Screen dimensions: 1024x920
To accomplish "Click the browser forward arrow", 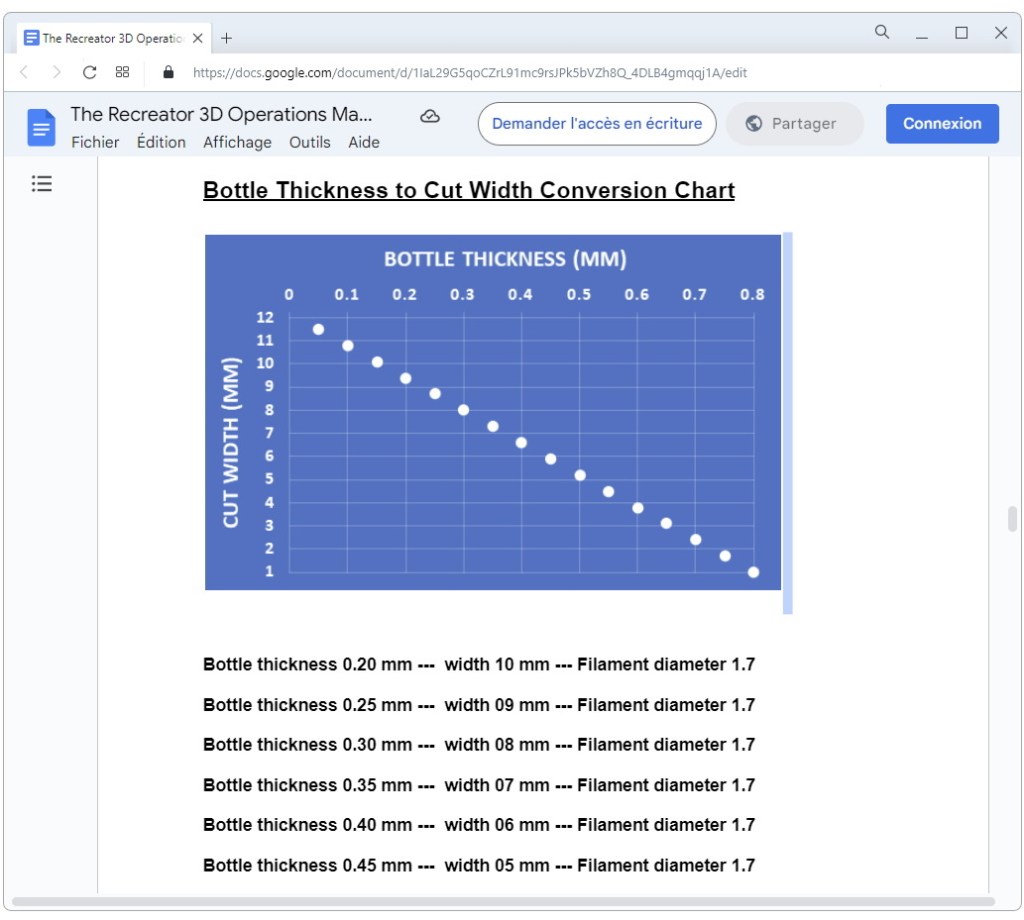I will 56,72.
